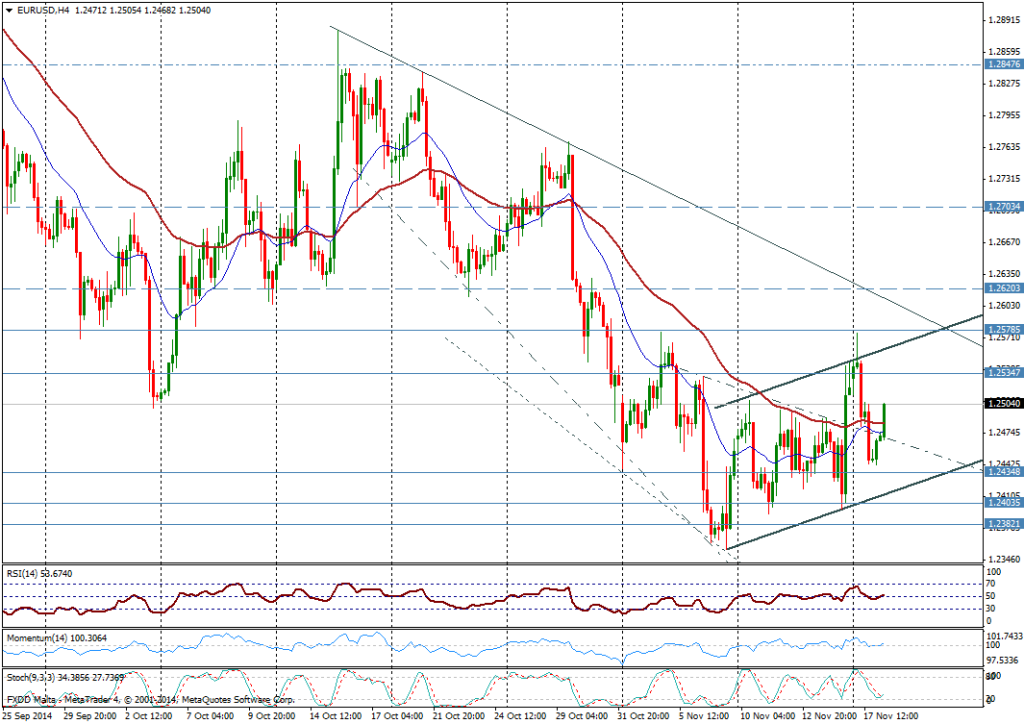Click the EURUSD,H4 chart title text
Screen dimensions: 1024x724
[42, 8]
